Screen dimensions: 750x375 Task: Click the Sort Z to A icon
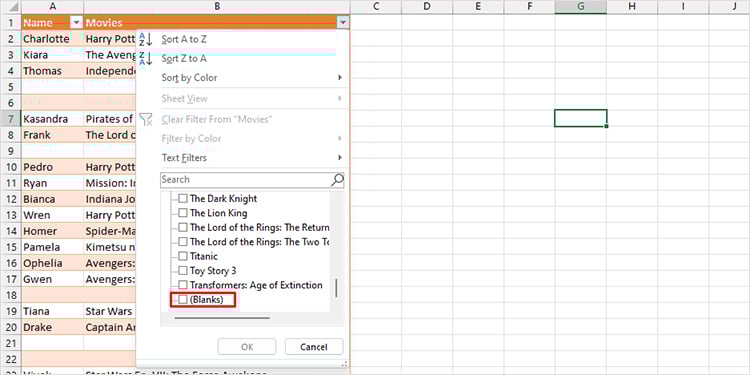pyautogui.click(x=145, y=59)
